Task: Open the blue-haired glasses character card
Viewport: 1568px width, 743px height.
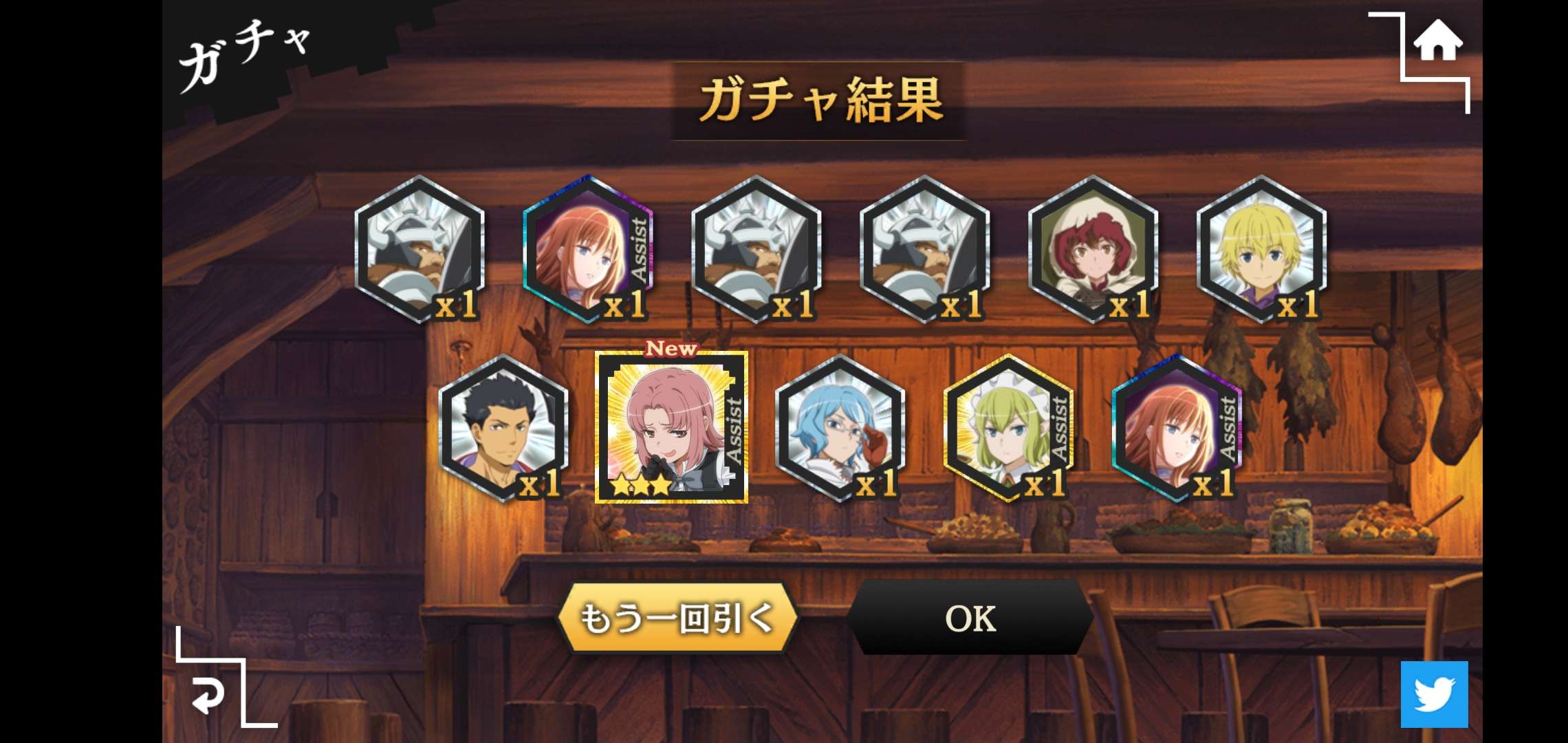Action: (x=840, y=428)
